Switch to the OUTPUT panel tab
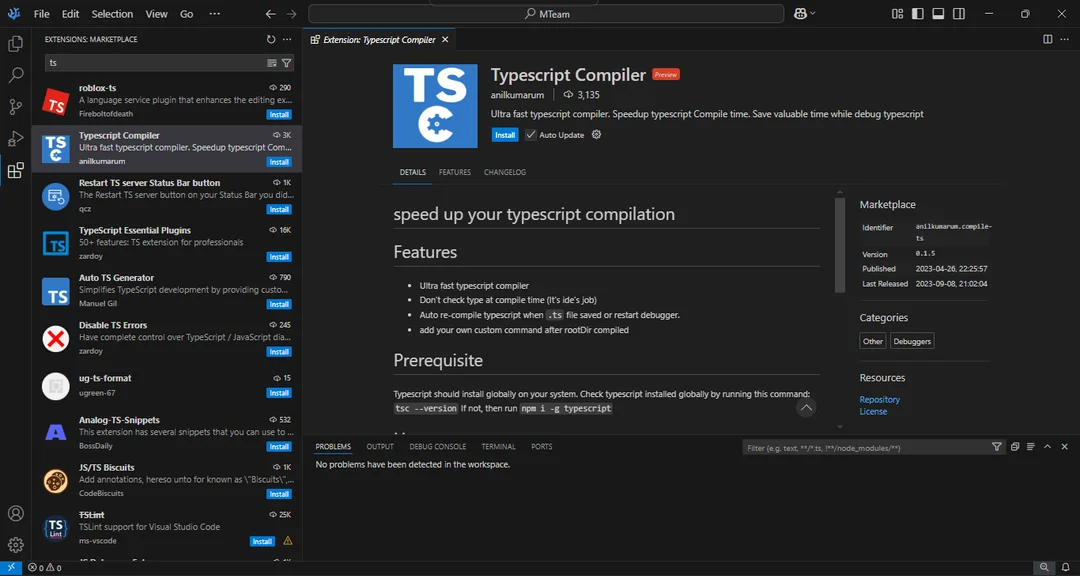Viewport: 1080px width, 576px height. [380, 446]
